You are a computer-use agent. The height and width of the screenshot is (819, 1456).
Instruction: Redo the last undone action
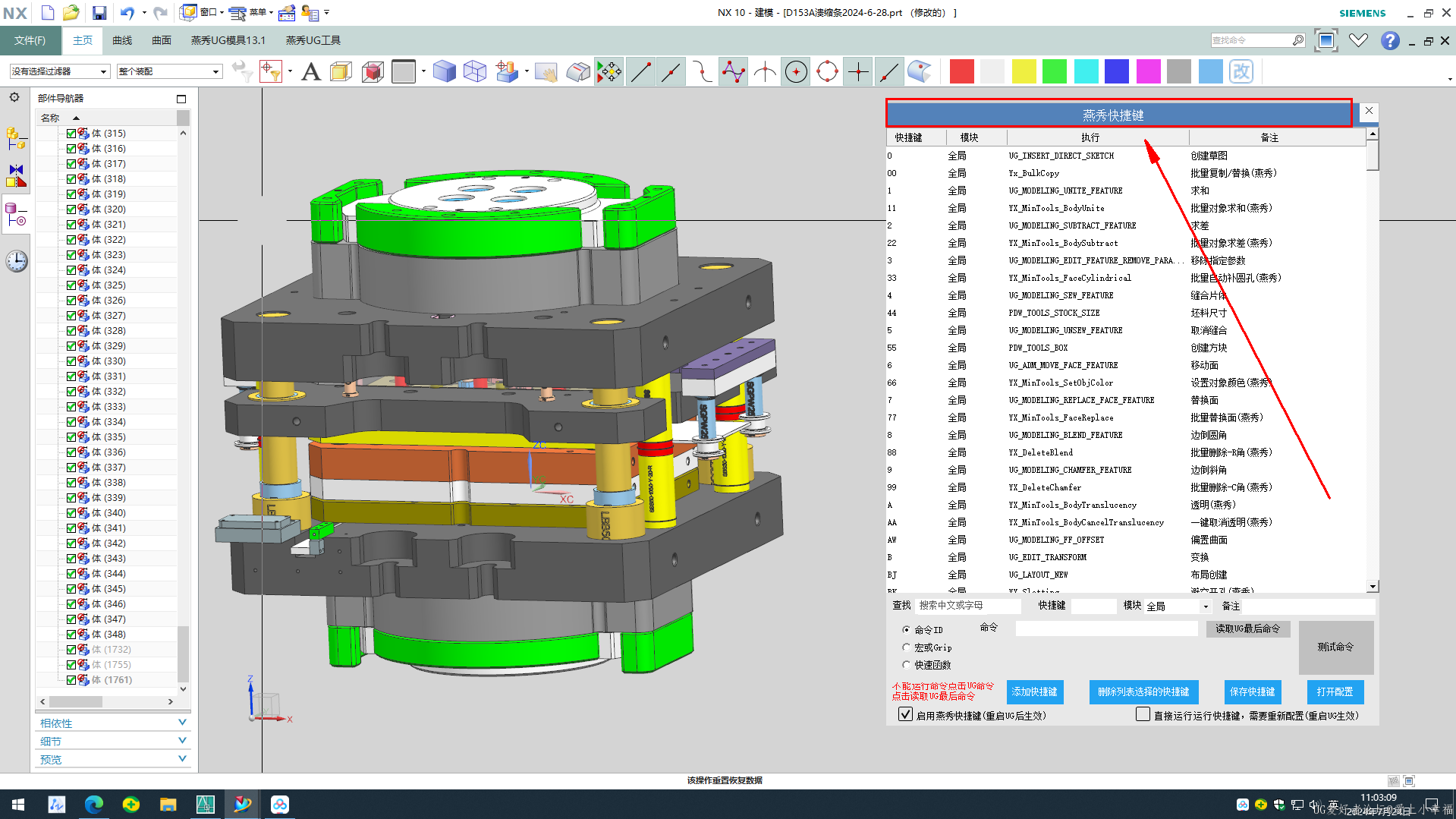(x=160, y=12)
